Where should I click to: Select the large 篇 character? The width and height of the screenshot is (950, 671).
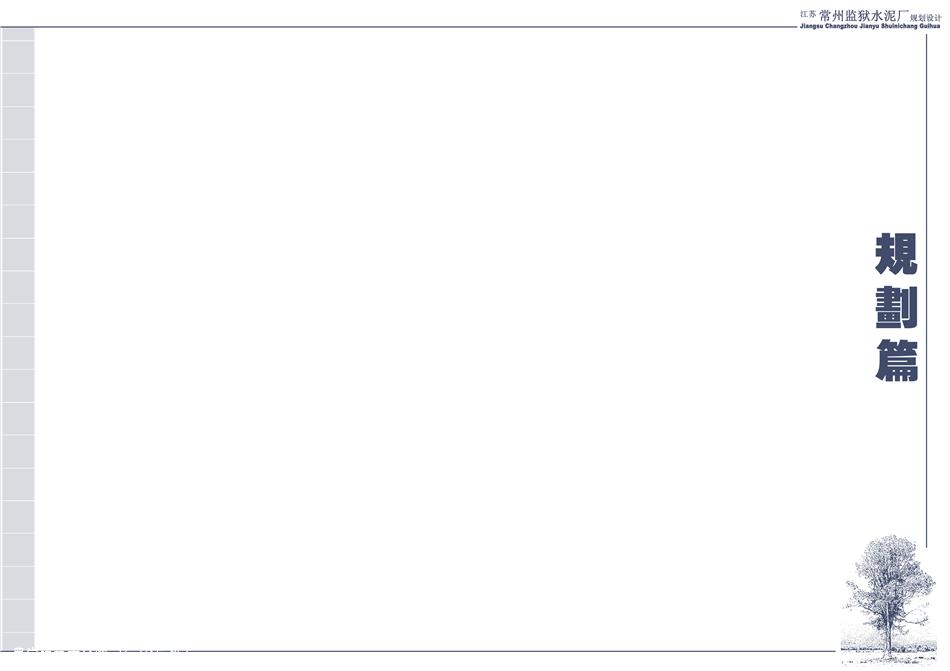click(897, 361)
